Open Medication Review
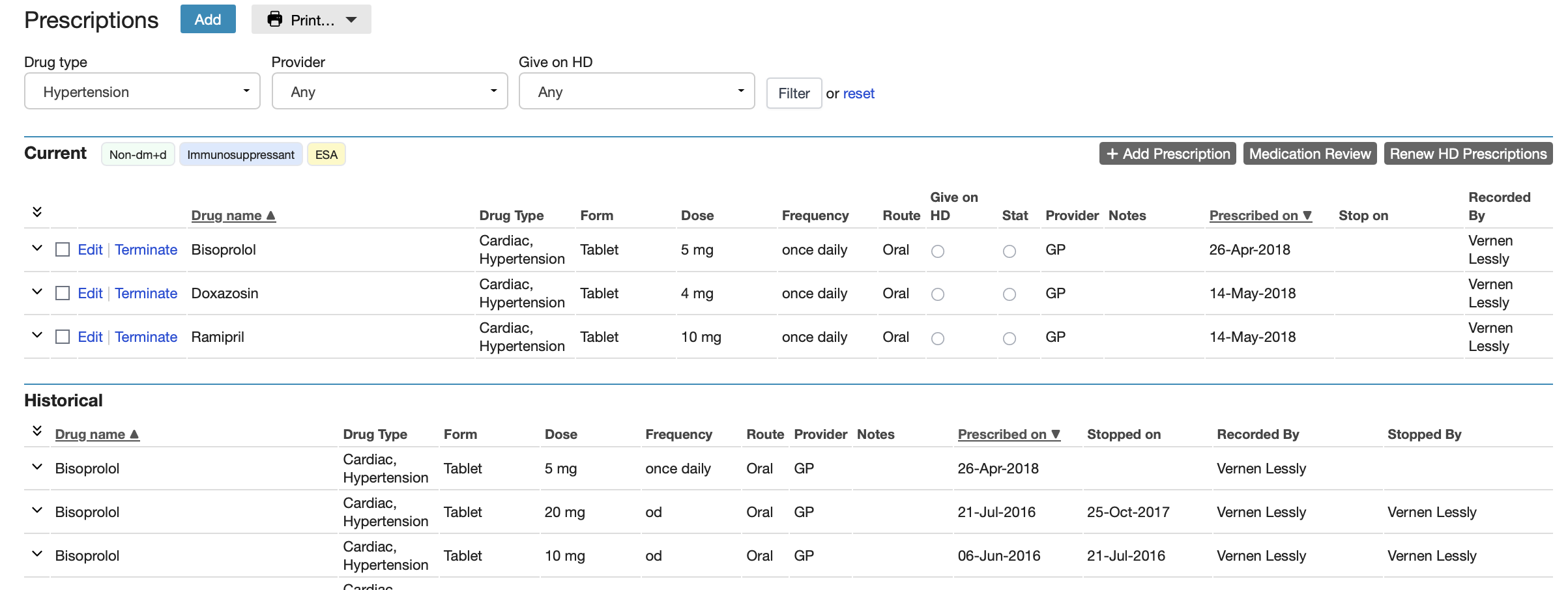The image size is (1568, 590). 1310,154
